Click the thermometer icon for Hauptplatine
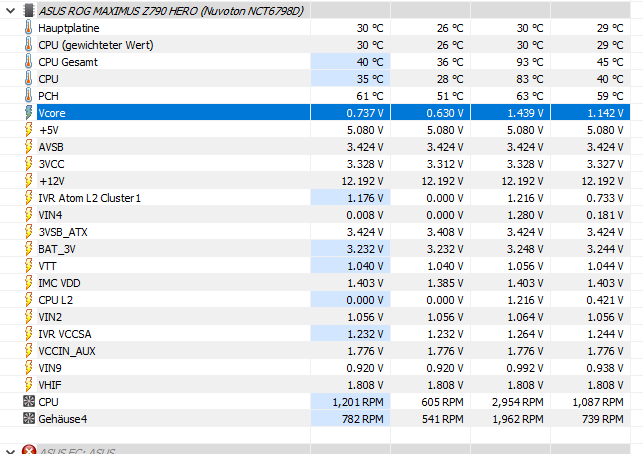Image resolution: width=643 pixels, height=454 pixels. (28, 28)
